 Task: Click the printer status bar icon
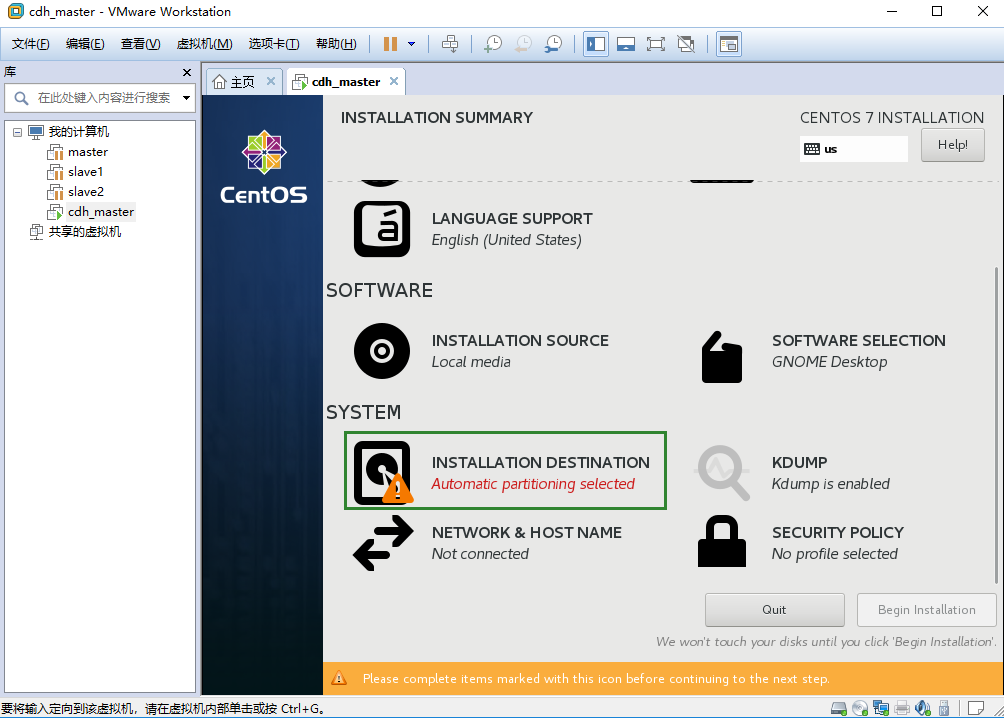[x=902, y=708]
